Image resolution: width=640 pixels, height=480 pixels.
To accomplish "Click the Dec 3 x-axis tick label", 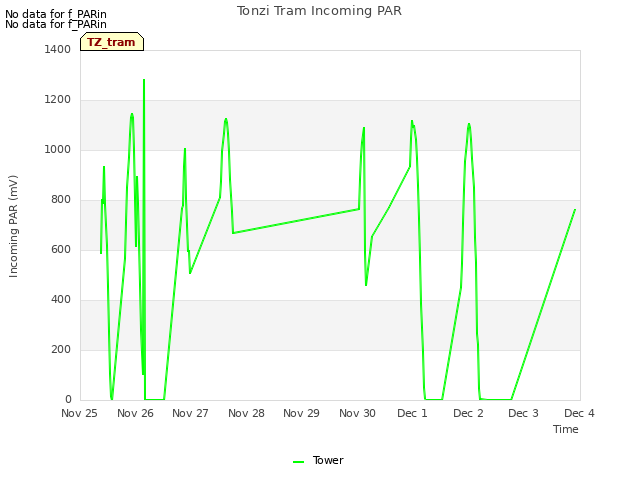I will coord(523,413).
